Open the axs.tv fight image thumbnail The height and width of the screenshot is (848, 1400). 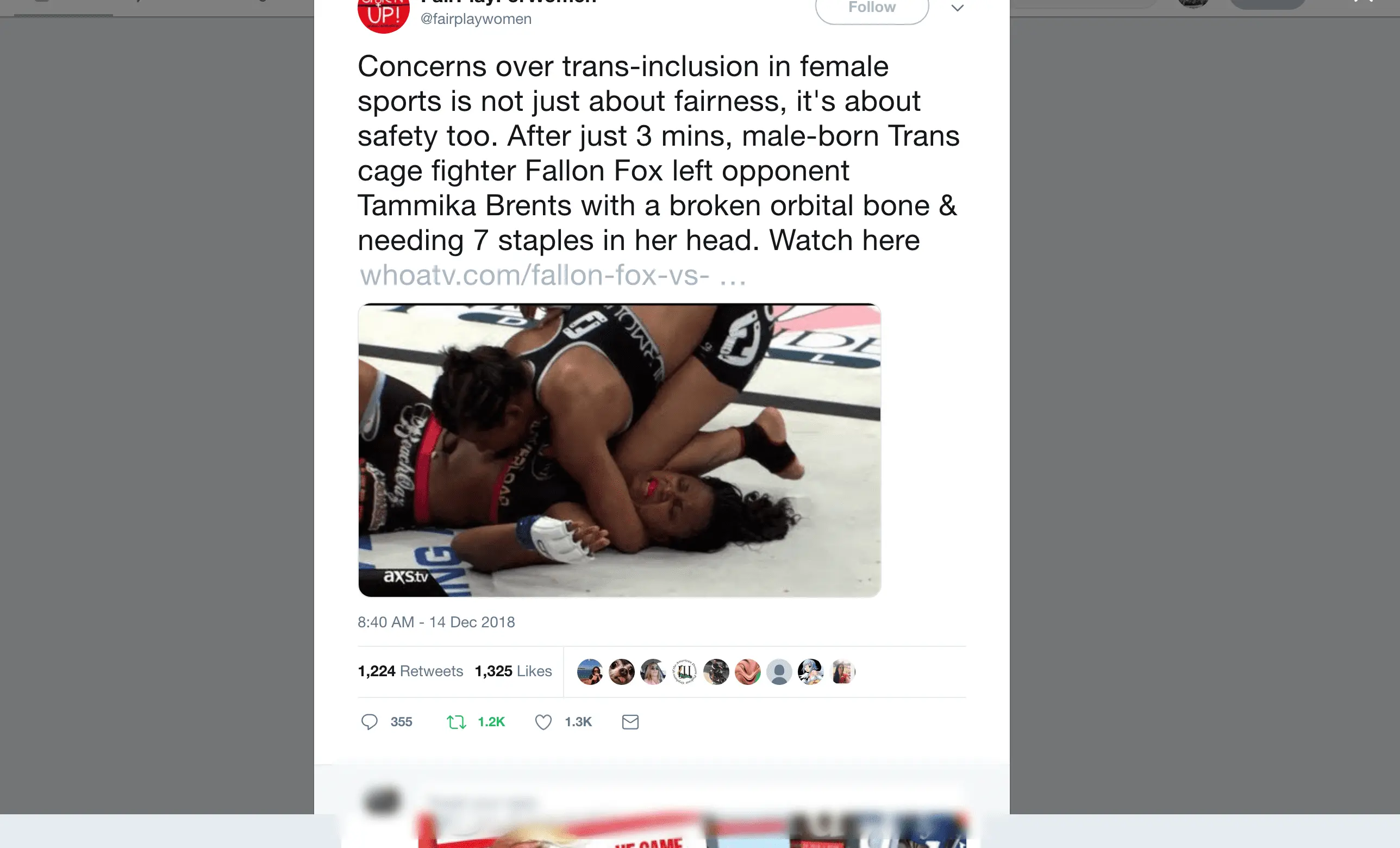(x=620, y=450)
